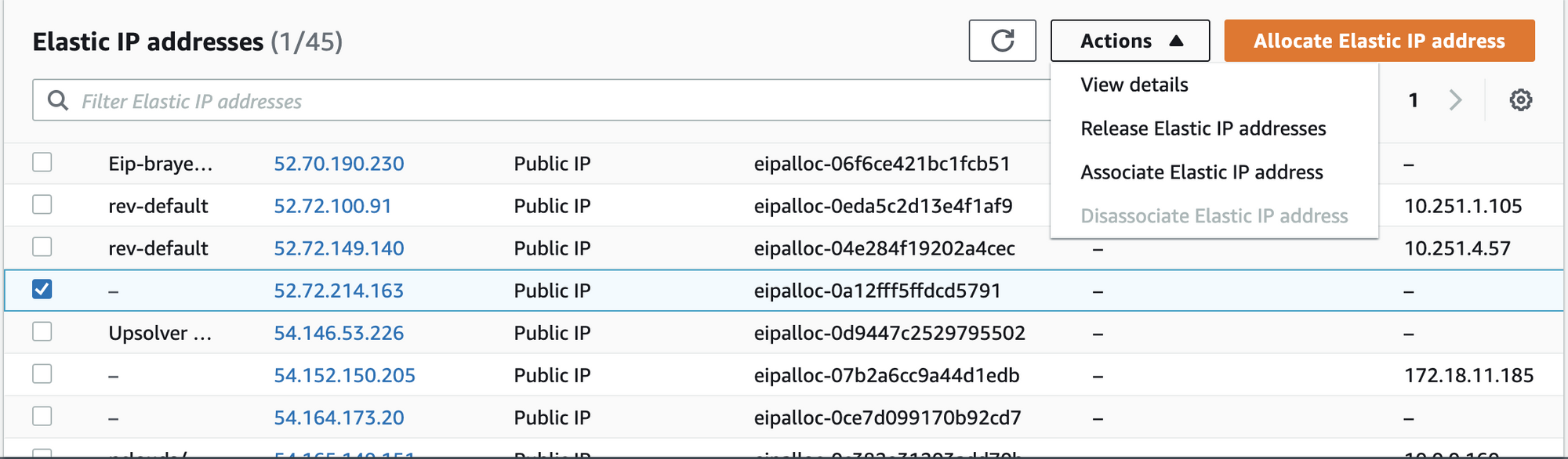Check the box for 54.152.150.205
Image resolution: width=1568 pixels, height=459 pixels.
(42, 374)
